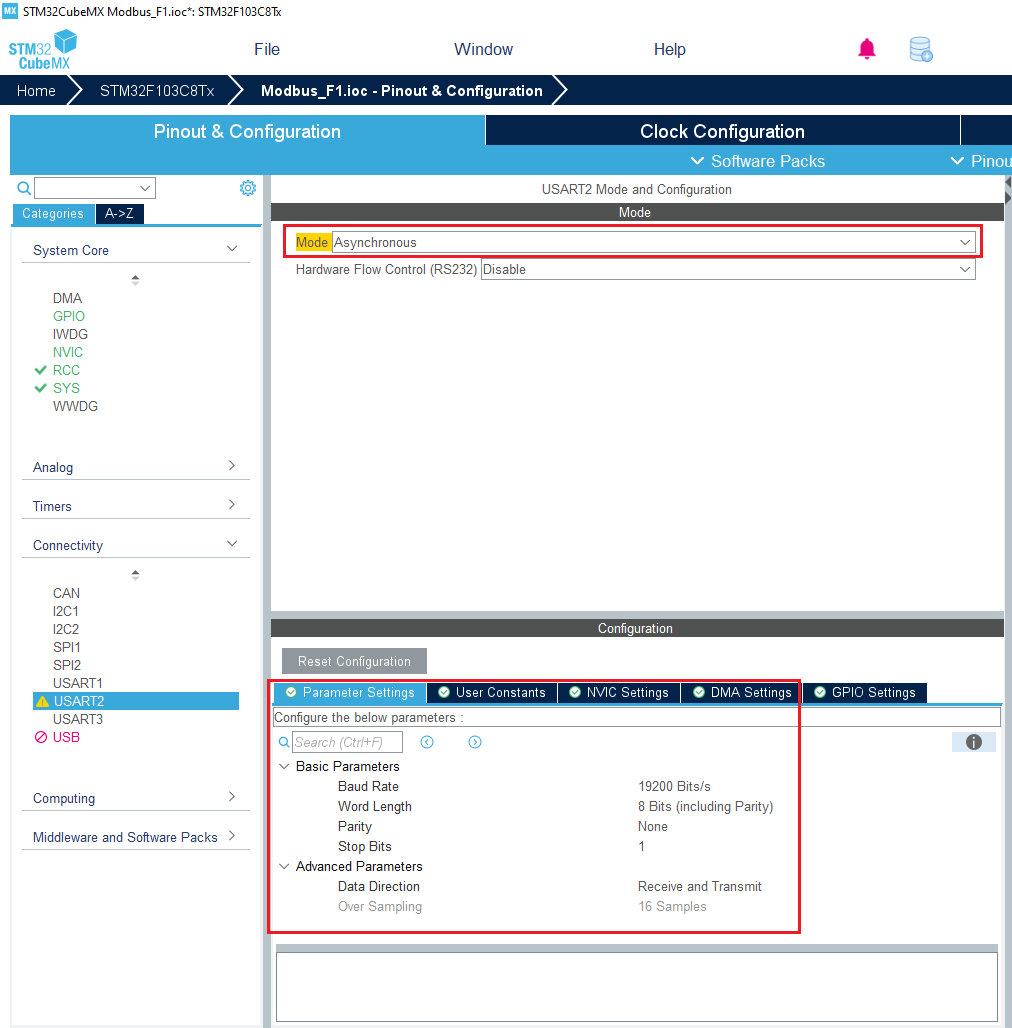Click the STM32CubeMX logo
This screenshot has height=1028, width=1012.
click(x=43, y=50)
